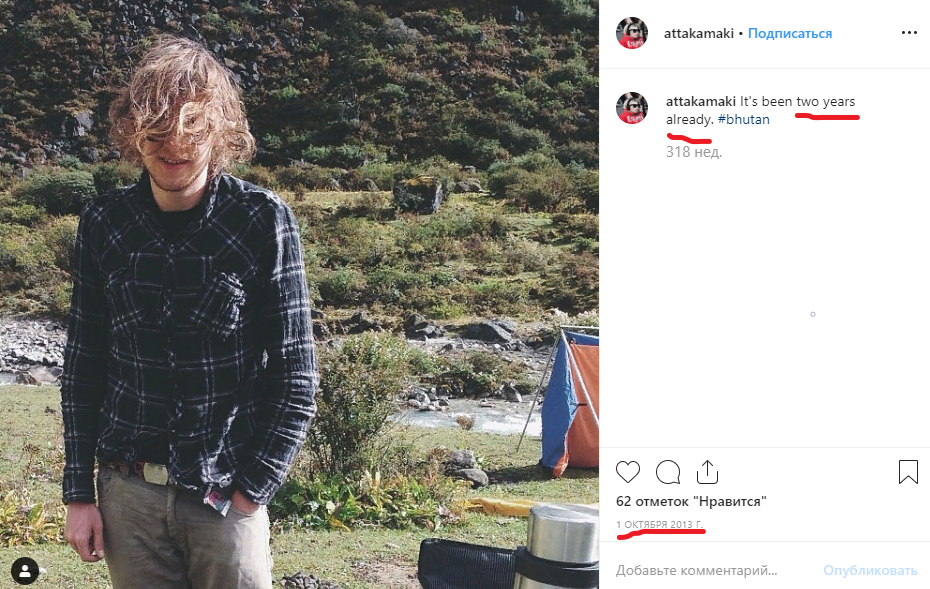
Task: Open the attakamaki username in the header
Action: pyautogui.click(x=699, y=33)
